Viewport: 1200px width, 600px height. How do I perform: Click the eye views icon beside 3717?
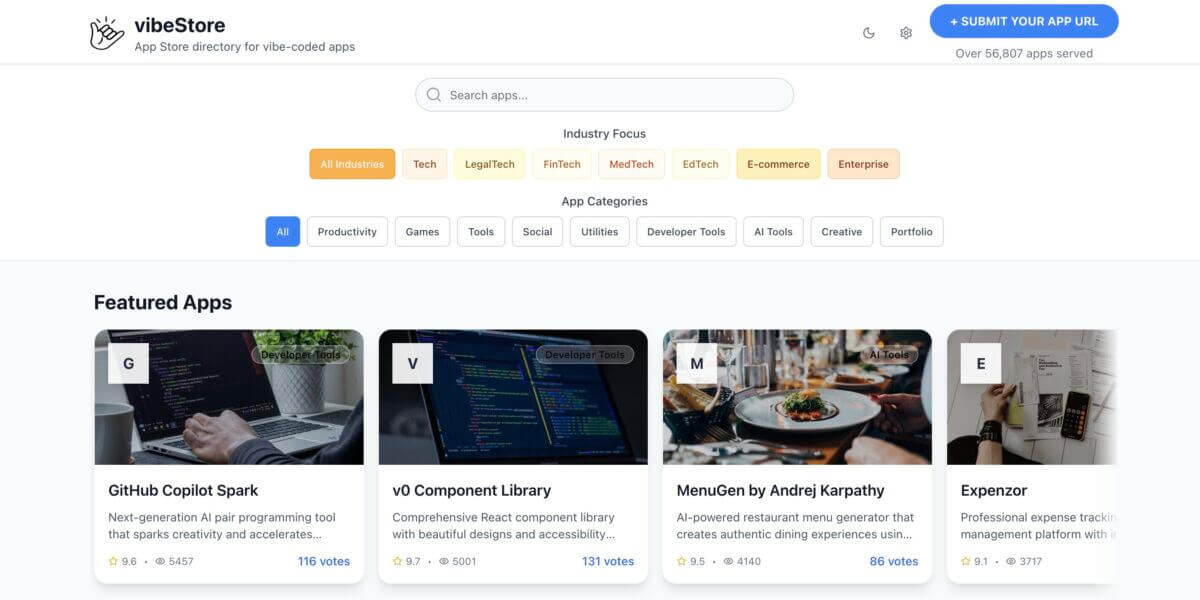[1011, 562]
